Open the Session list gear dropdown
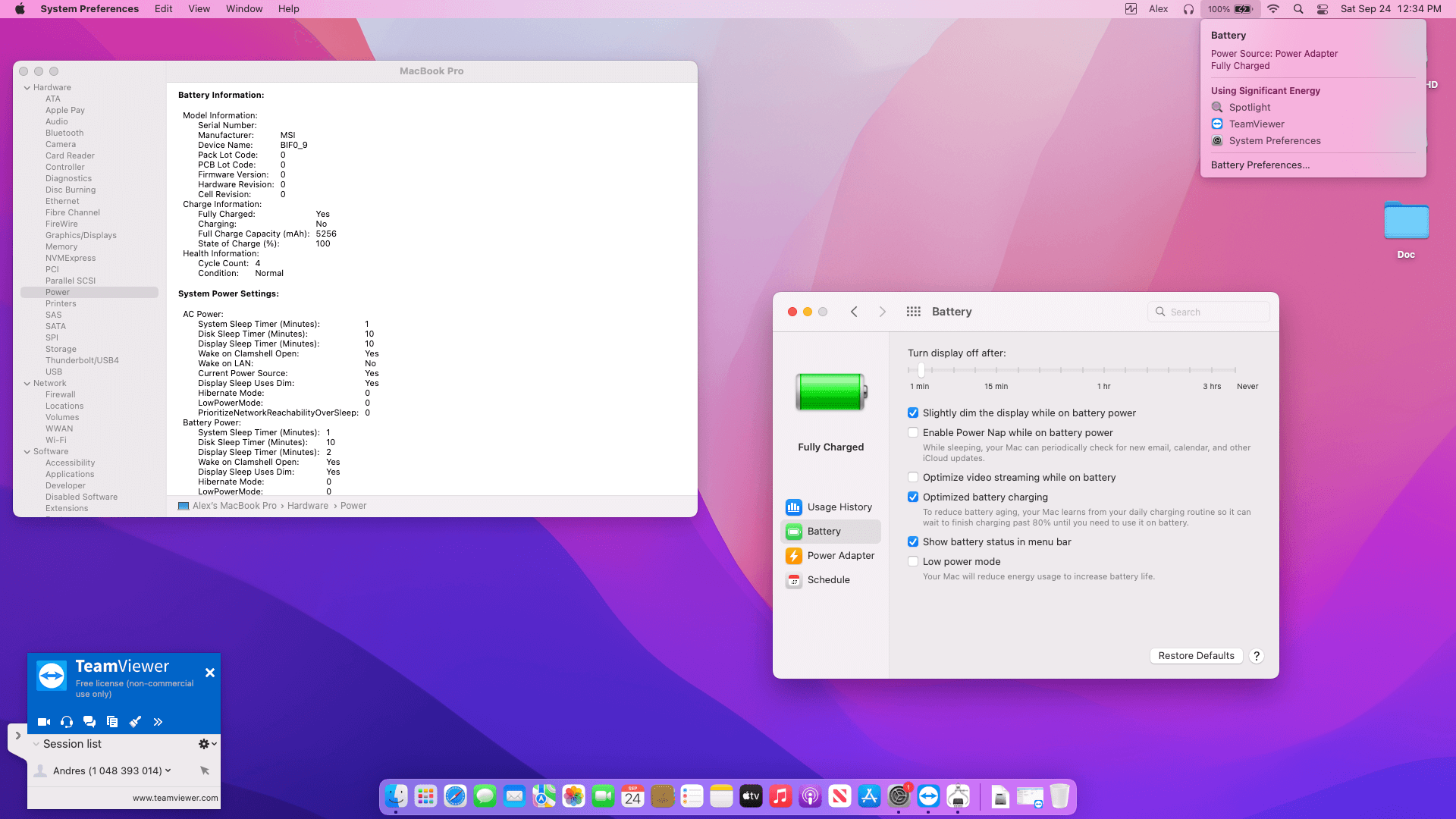1456x819 pixels. tap(206, 745)
